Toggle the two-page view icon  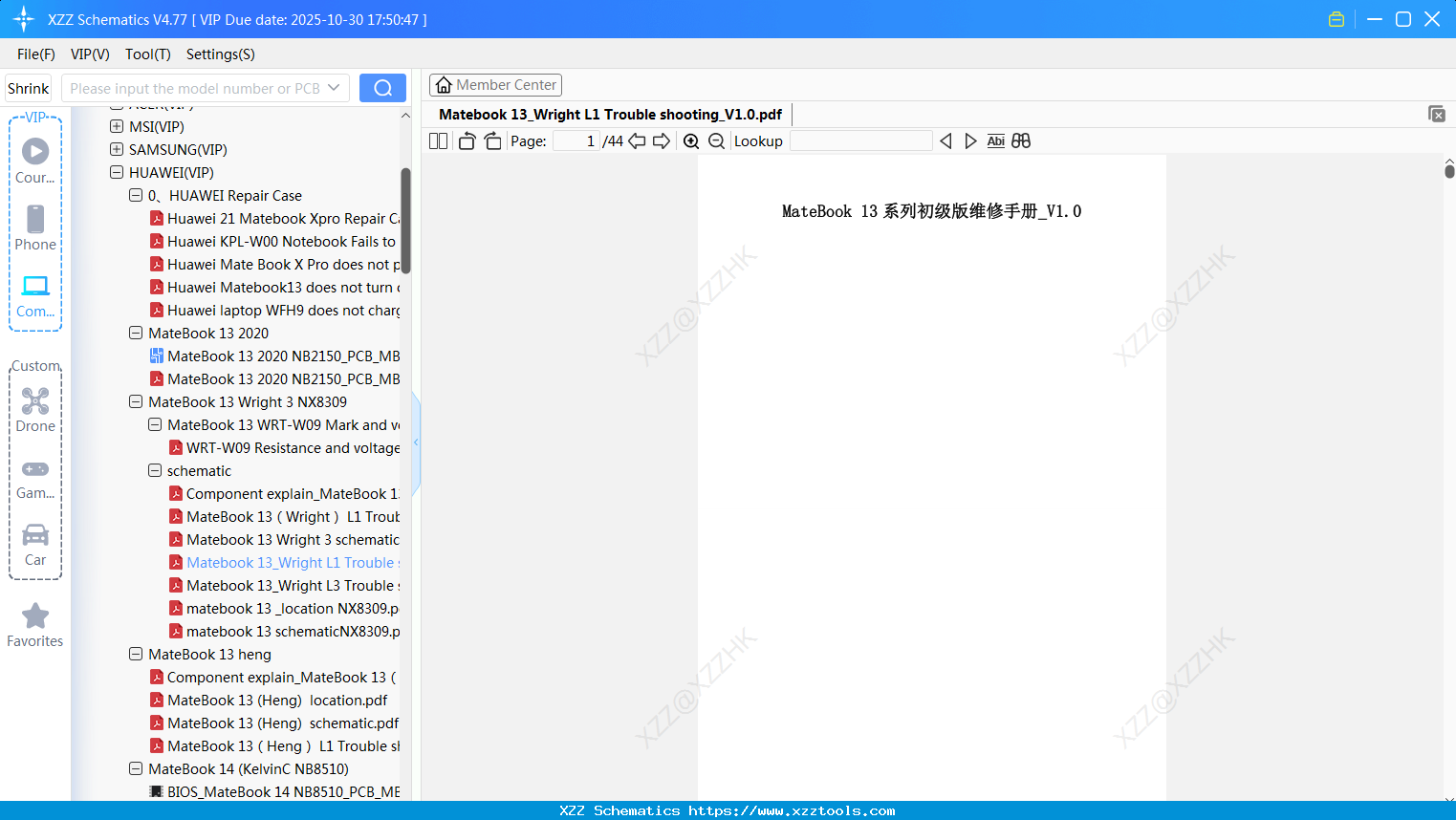click(x=438, y=141)
